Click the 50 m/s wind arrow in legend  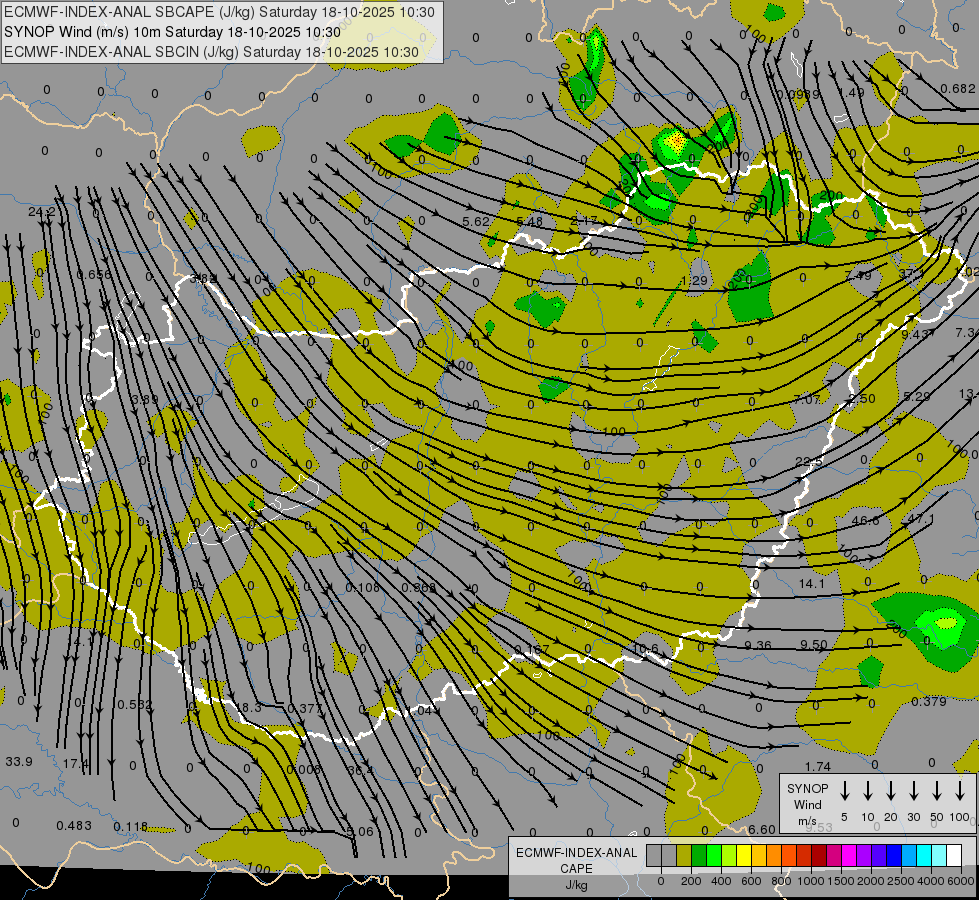point(937,791)
